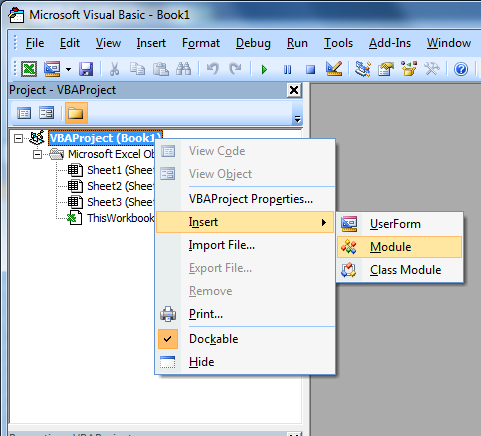Screen dimensions: 481x436
Task: Close the Project - VBAProject panel
Action: pos(294,90)
